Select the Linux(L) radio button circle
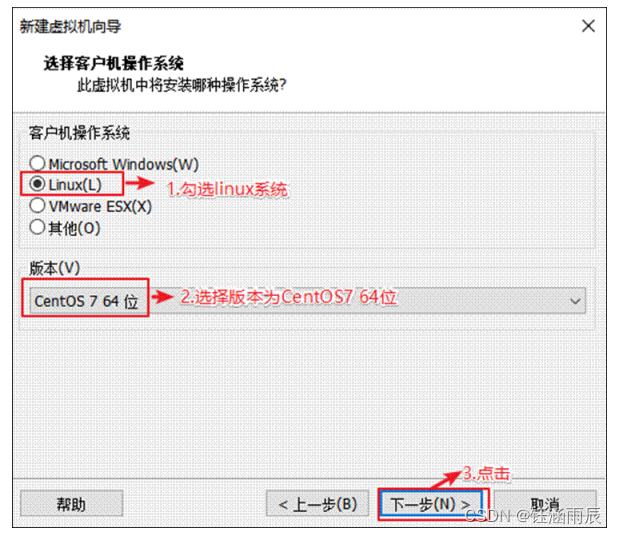Screen dimensions: 617x534 tap(37, 184)
